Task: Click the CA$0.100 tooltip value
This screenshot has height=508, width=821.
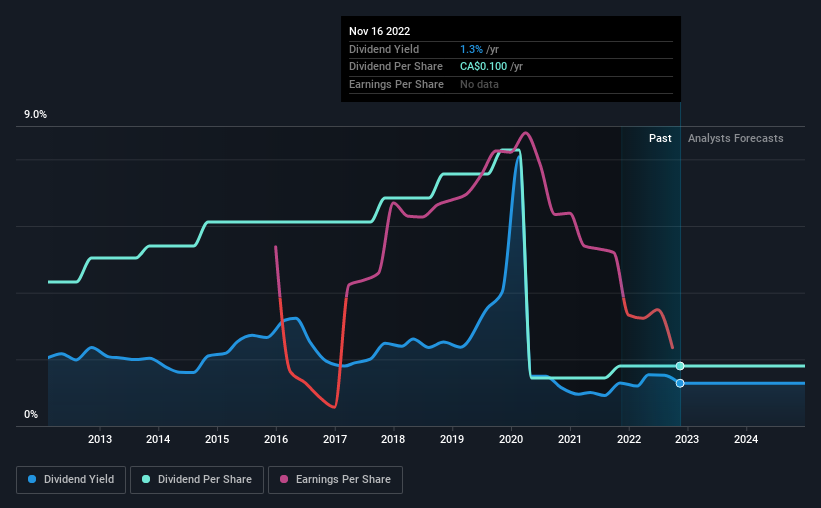Action: point(483,67)
